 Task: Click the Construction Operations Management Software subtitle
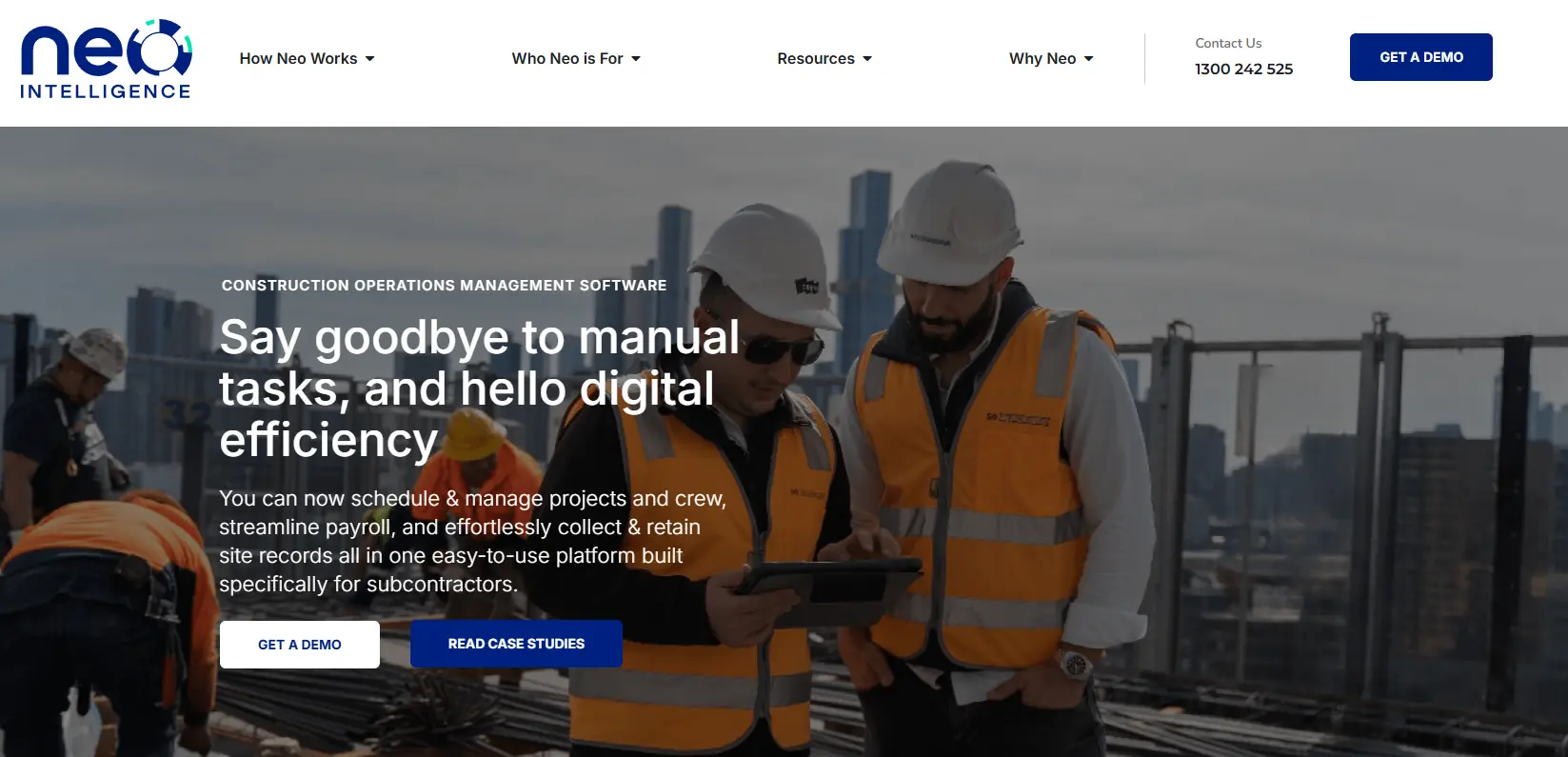(444, 286)
